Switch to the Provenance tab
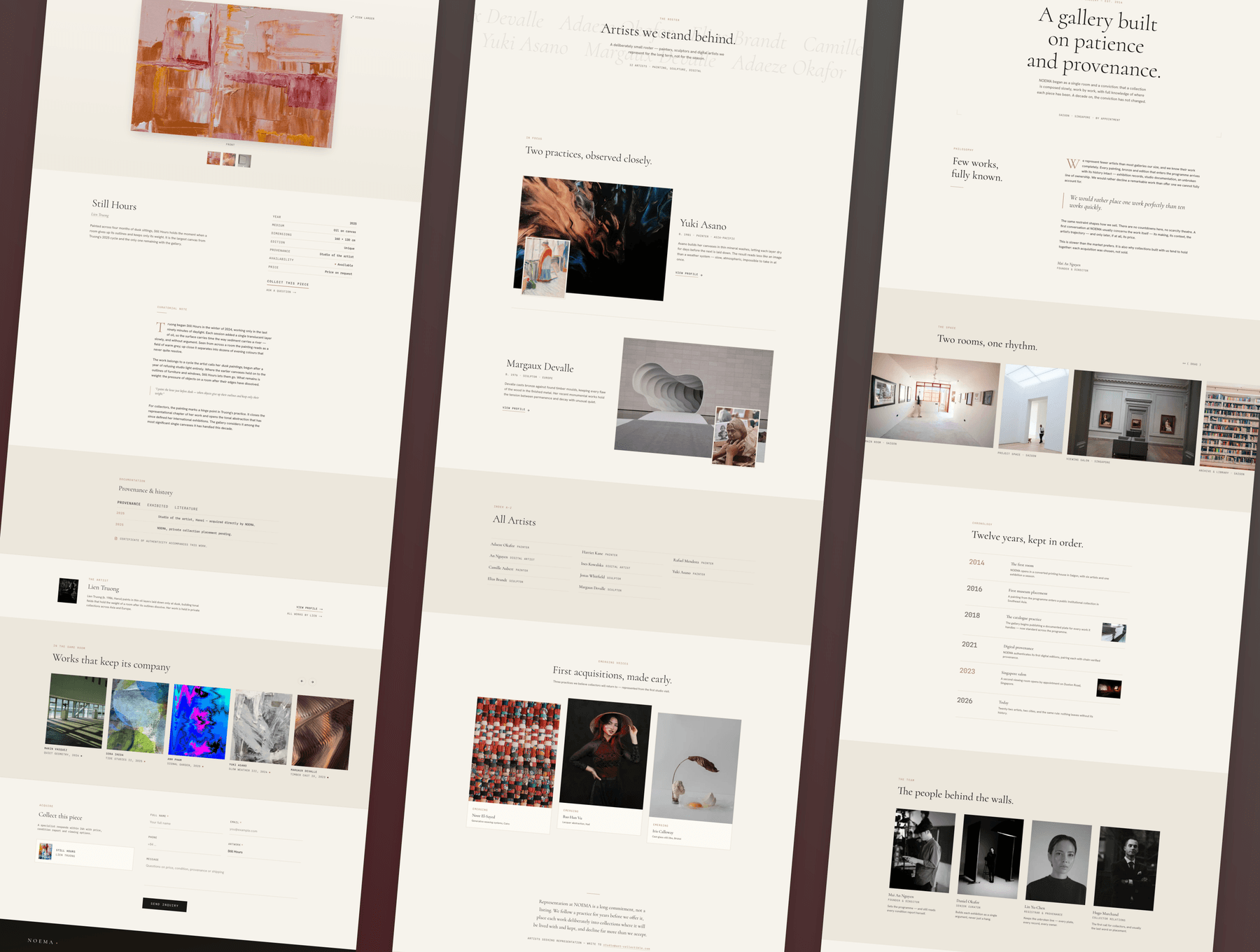1260x952 pixels. (129, 503)
